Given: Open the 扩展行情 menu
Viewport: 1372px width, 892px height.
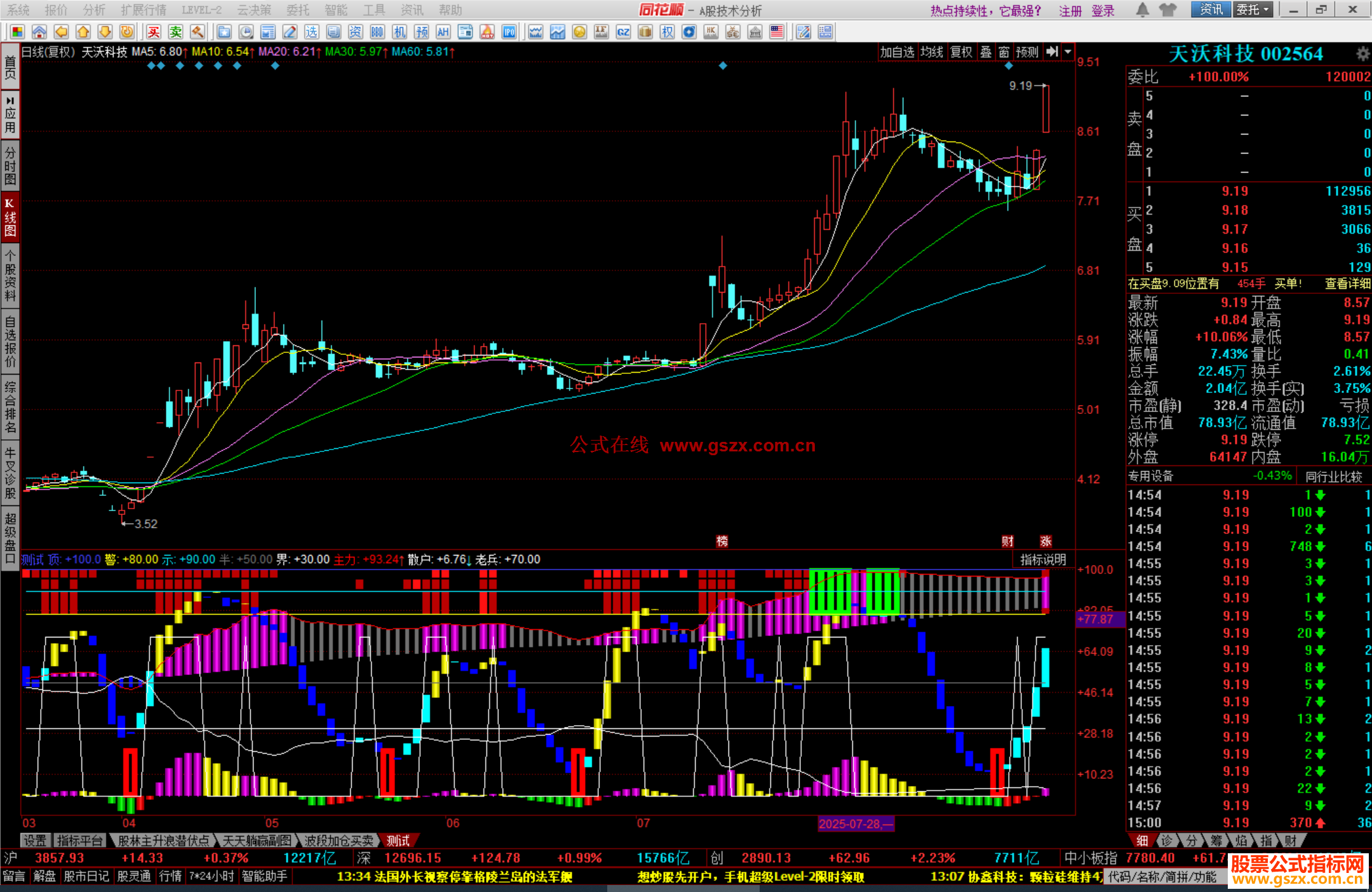Looking at the screenshot, I should coord(144,10).
